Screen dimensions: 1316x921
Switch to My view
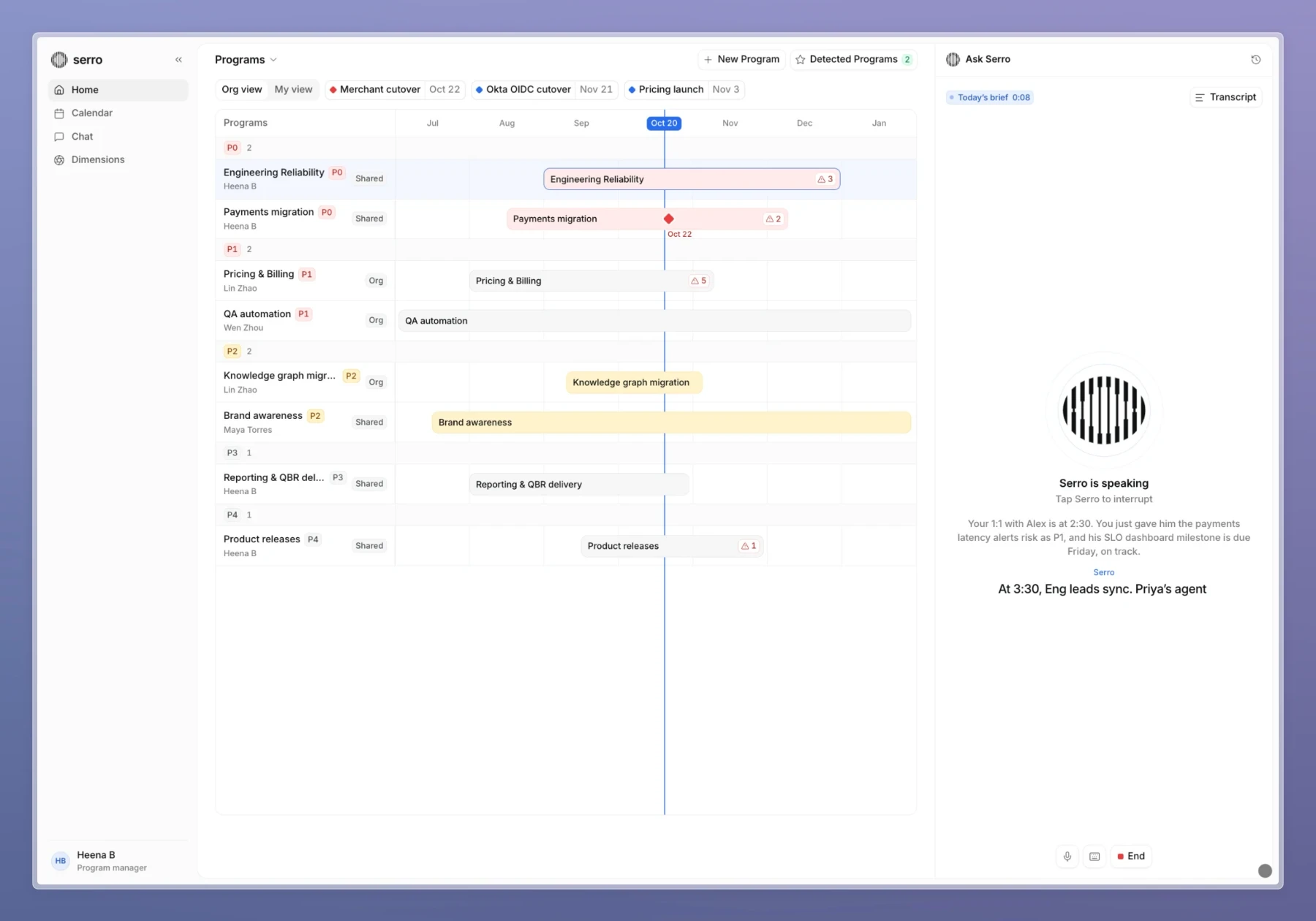(293, 89)
